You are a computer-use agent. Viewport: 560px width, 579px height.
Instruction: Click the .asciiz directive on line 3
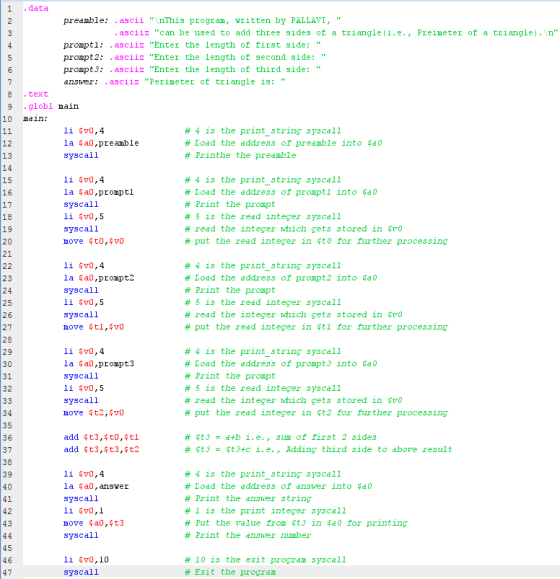pyautogui.click(x=131, y=33)
